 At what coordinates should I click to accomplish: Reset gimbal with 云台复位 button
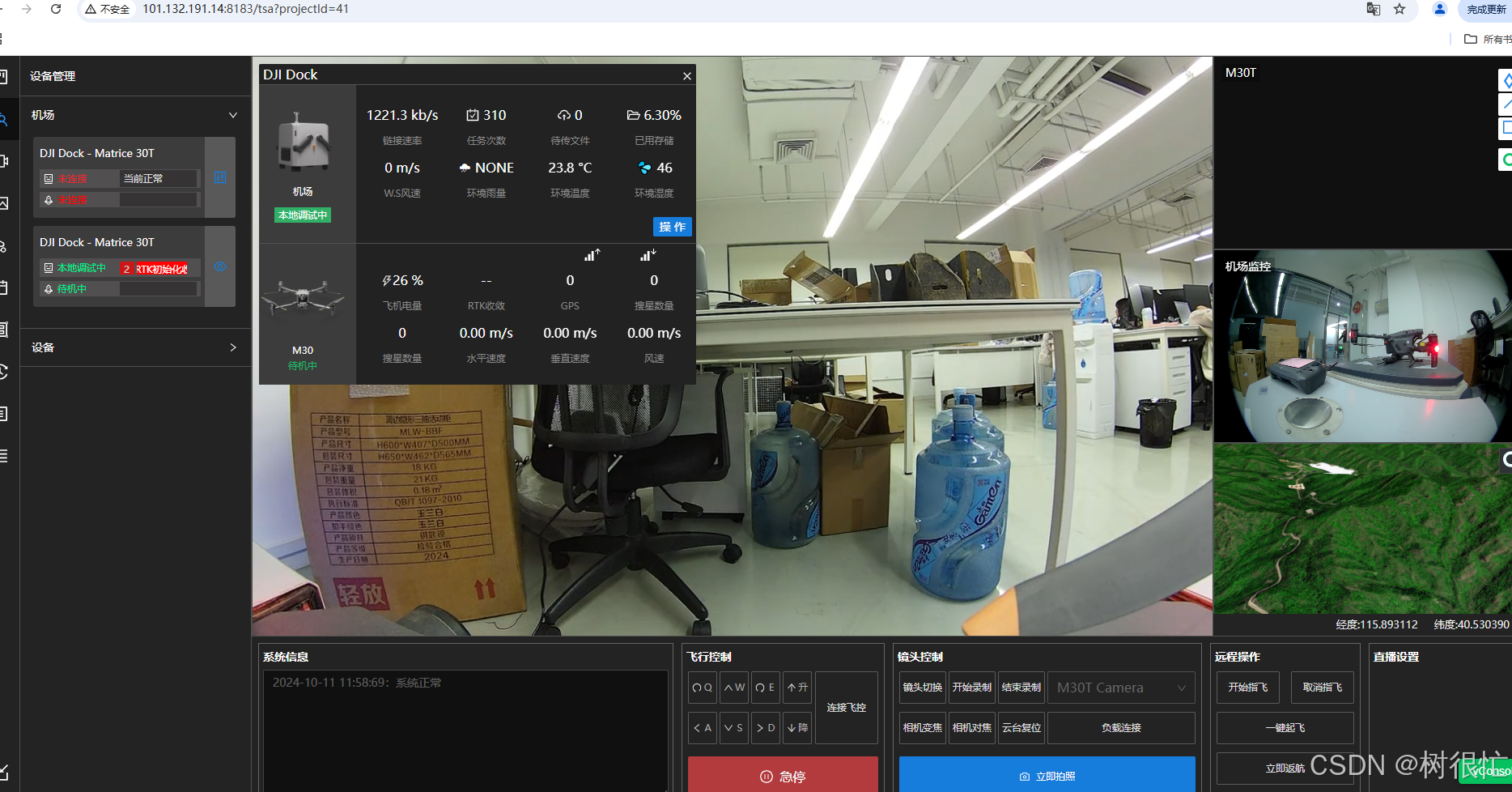click(1021, 727)
